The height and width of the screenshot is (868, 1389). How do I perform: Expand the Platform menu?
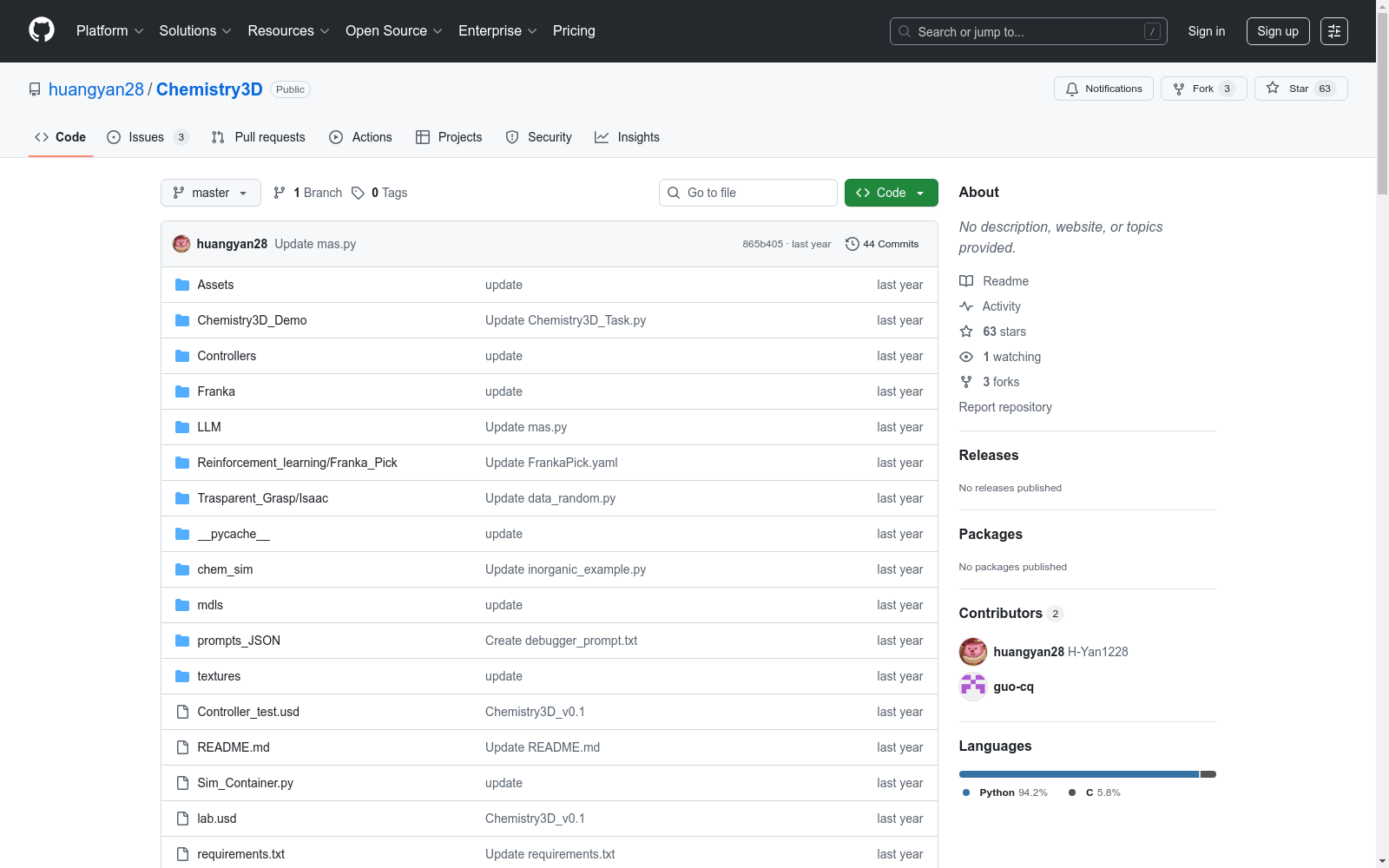coord(110,31)
